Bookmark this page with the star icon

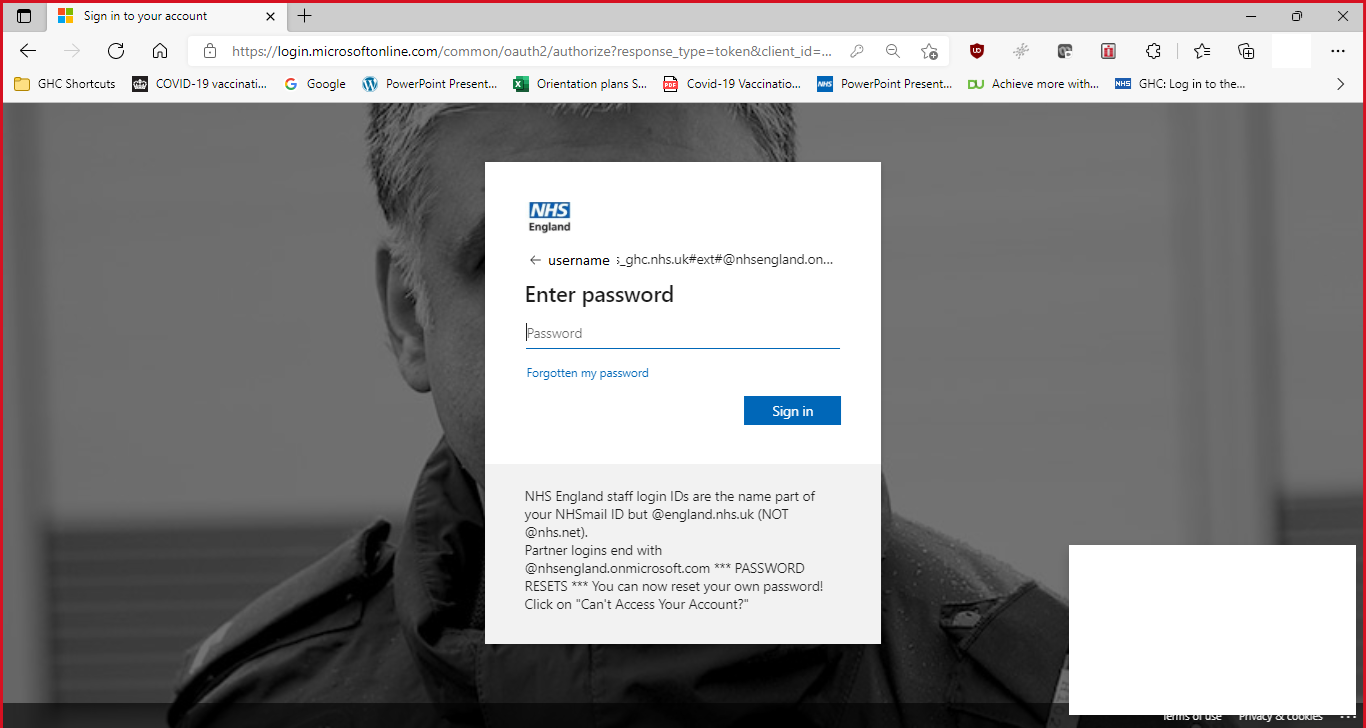(x=928, y=51)
